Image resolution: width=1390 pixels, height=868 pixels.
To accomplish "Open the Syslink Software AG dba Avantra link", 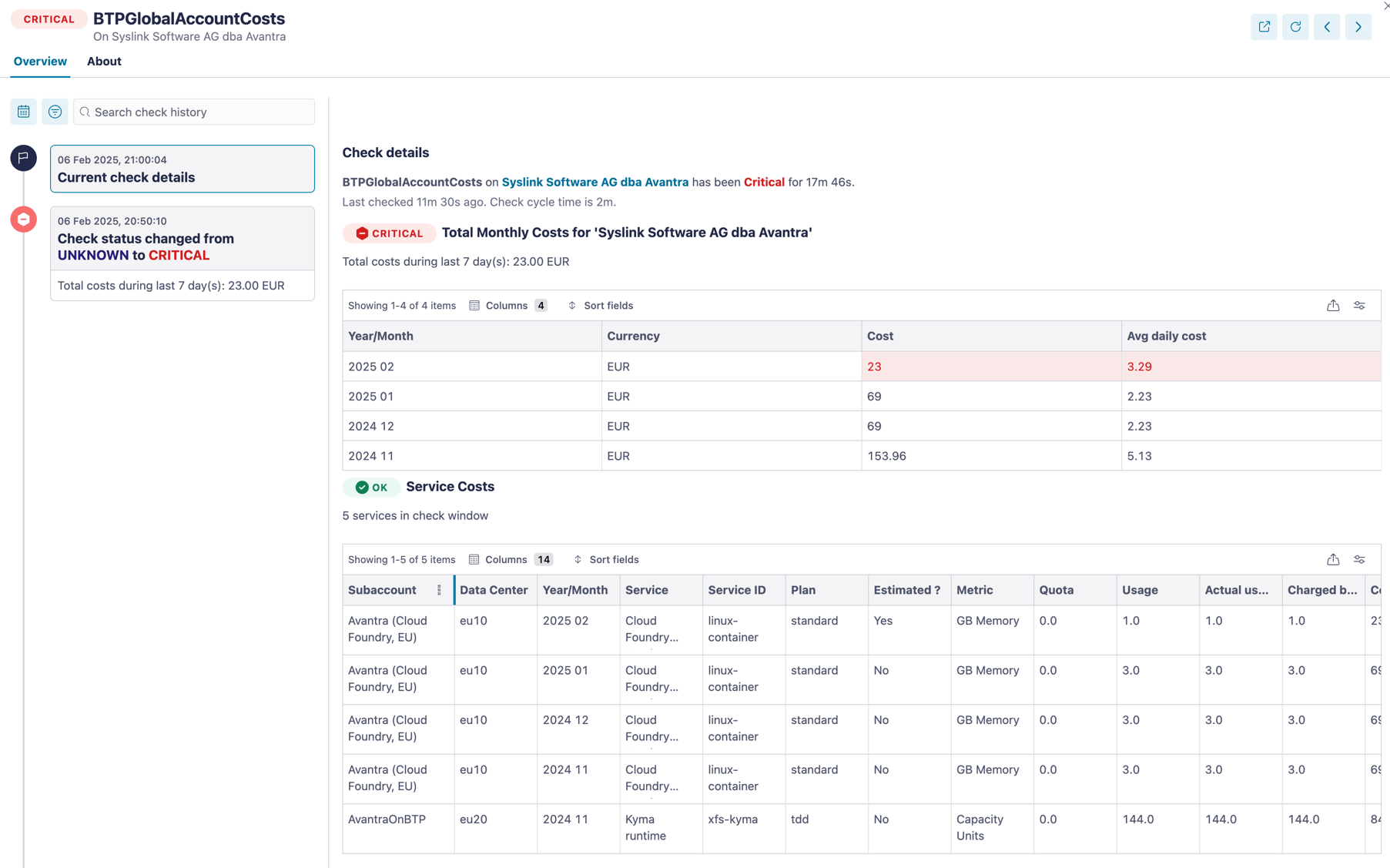I will 595,182.
